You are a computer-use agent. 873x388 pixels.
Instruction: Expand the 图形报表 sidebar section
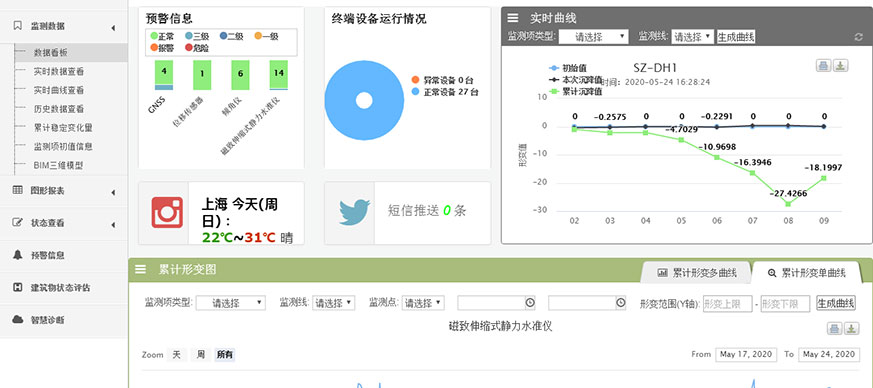[63, 190]
